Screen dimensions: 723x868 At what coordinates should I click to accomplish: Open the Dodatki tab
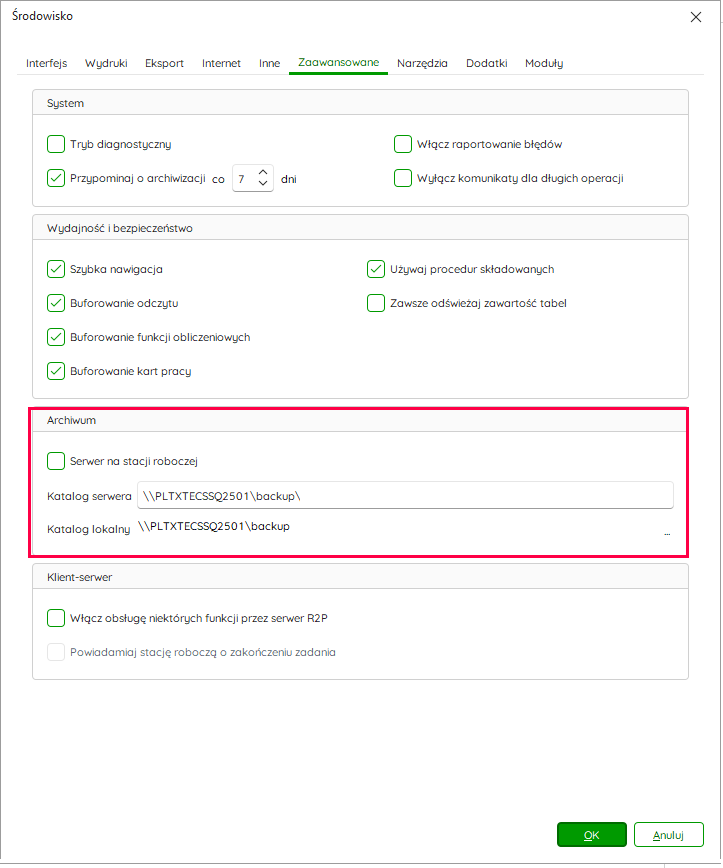[487, 63]
